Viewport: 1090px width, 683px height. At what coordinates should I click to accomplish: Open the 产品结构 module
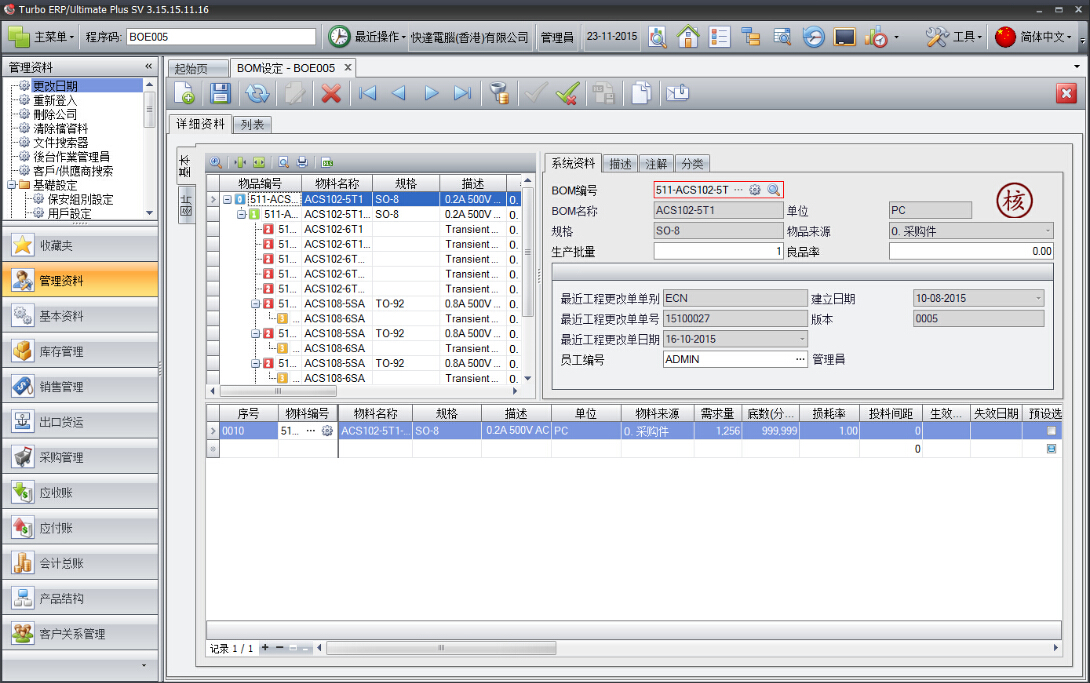(x=80, y=598)
